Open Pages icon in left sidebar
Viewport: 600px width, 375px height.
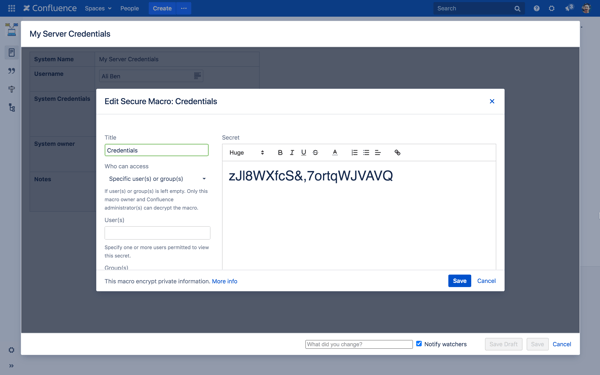pos(11,52)
